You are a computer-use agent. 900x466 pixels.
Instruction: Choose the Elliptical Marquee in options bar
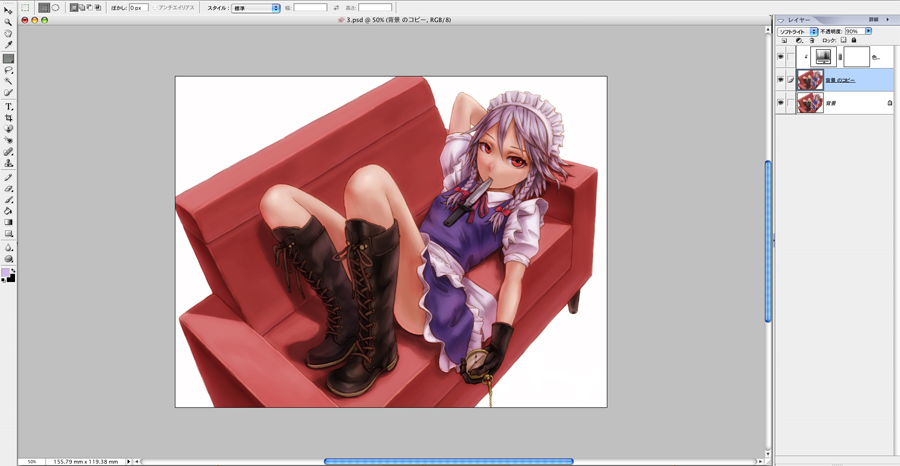click(x=55, y=8)
